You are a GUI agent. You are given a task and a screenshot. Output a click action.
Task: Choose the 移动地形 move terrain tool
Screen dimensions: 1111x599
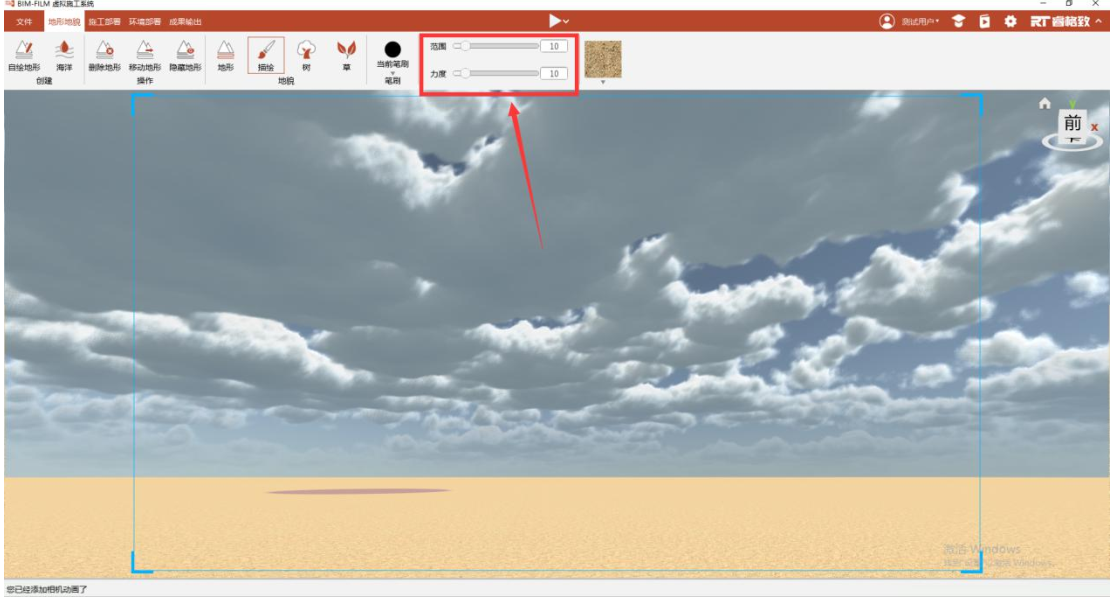145,55
